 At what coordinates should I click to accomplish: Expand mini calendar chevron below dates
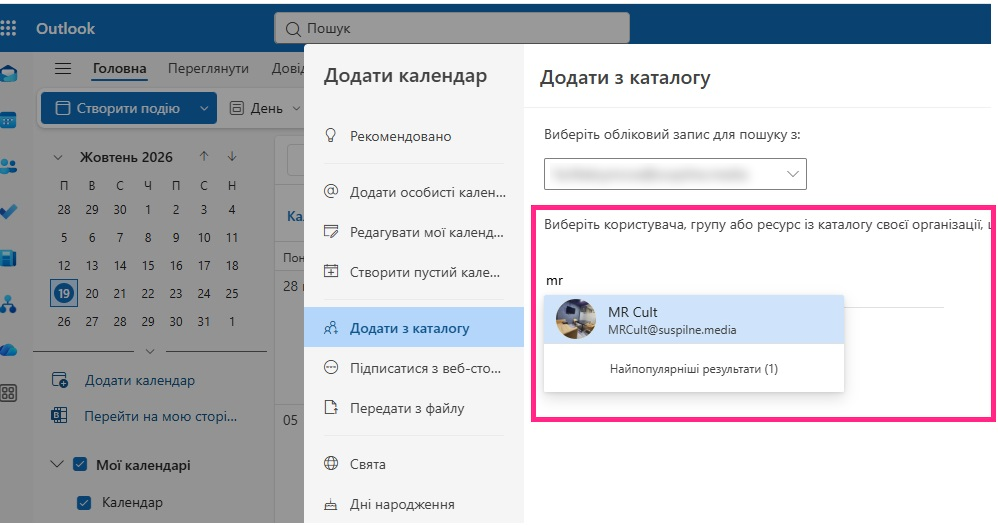[x=150, y=351]
